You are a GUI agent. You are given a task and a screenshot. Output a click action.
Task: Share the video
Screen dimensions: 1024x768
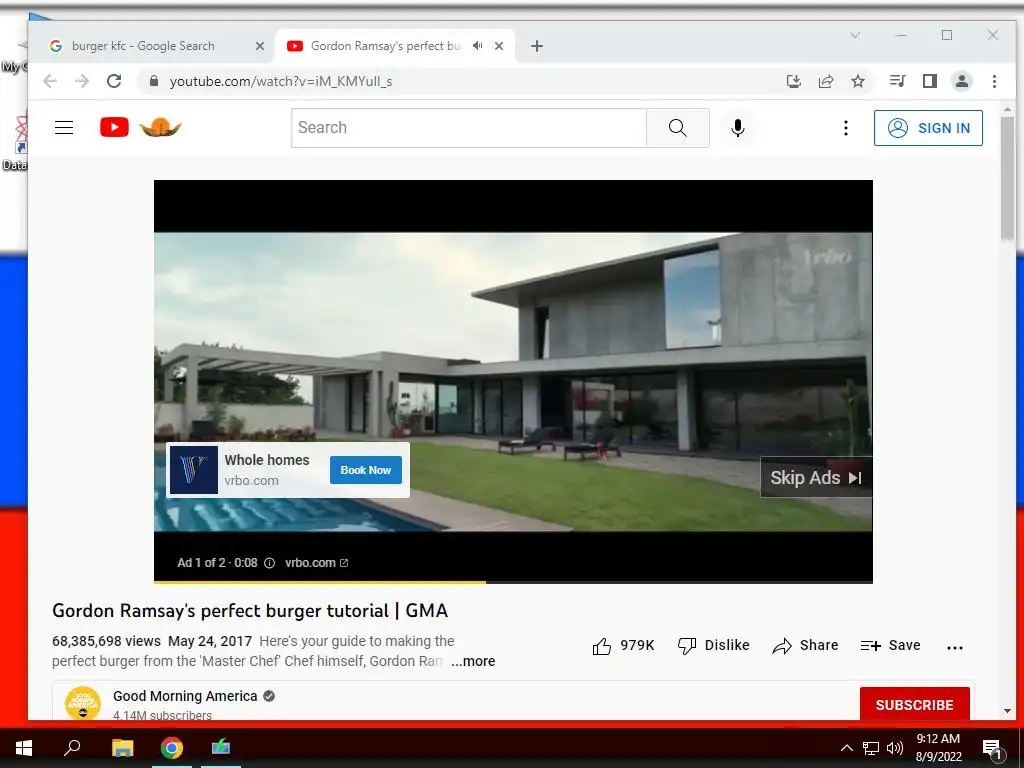click(x=805, y=646)
